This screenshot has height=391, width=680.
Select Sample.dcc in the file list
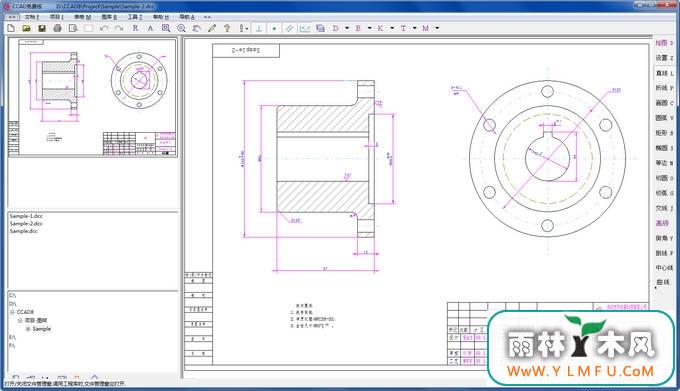click(x=23, y=231)
